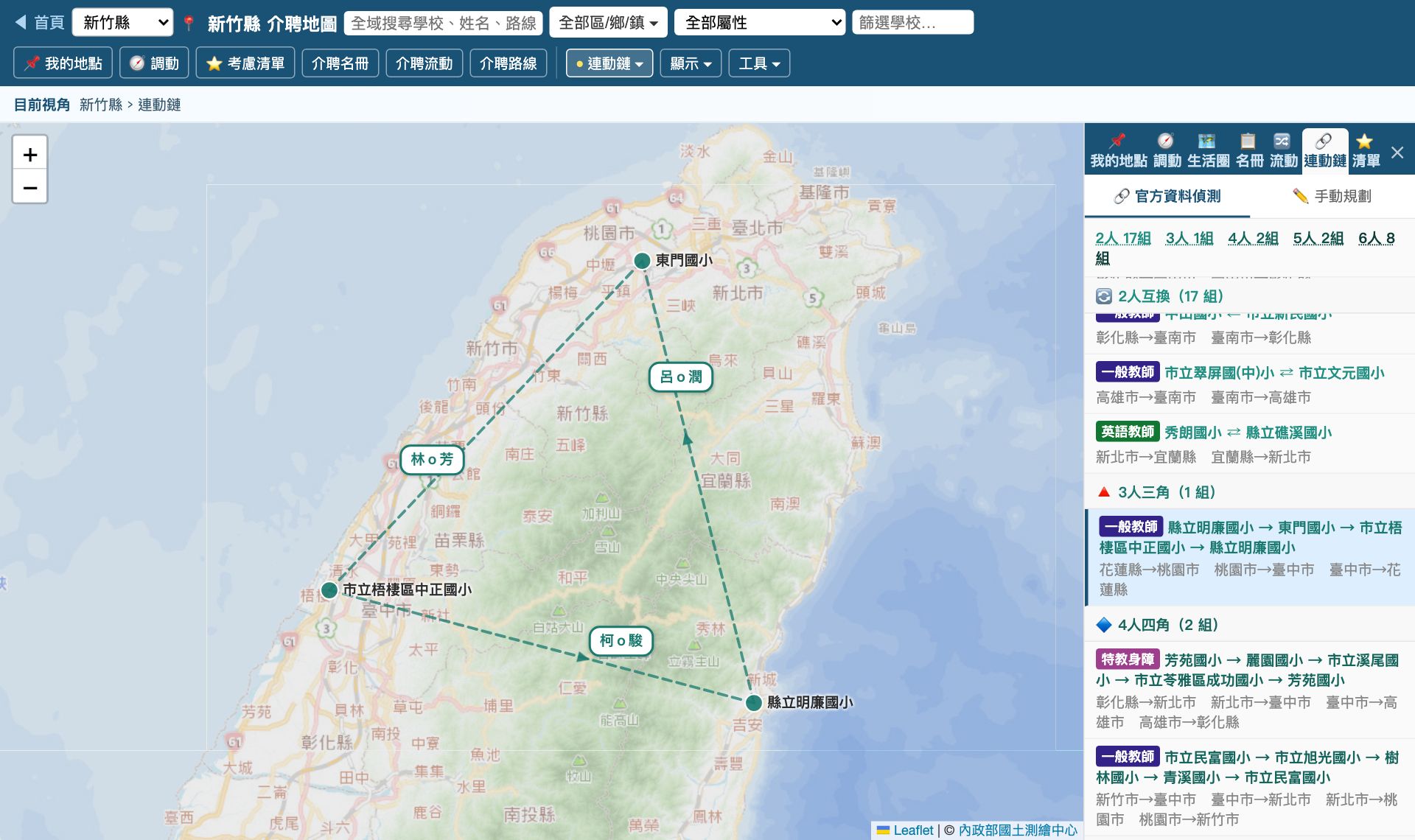The width and height of the screenshot is (1415, 840).
Task: Select the 芳苑國小 → 麗園國小 four-way chain
Action: click(x=1250, y=690)
